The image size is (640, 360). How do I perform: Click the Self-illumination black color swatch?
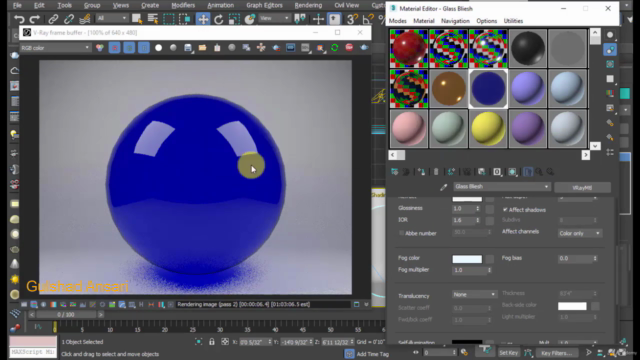tap(467, 342)
